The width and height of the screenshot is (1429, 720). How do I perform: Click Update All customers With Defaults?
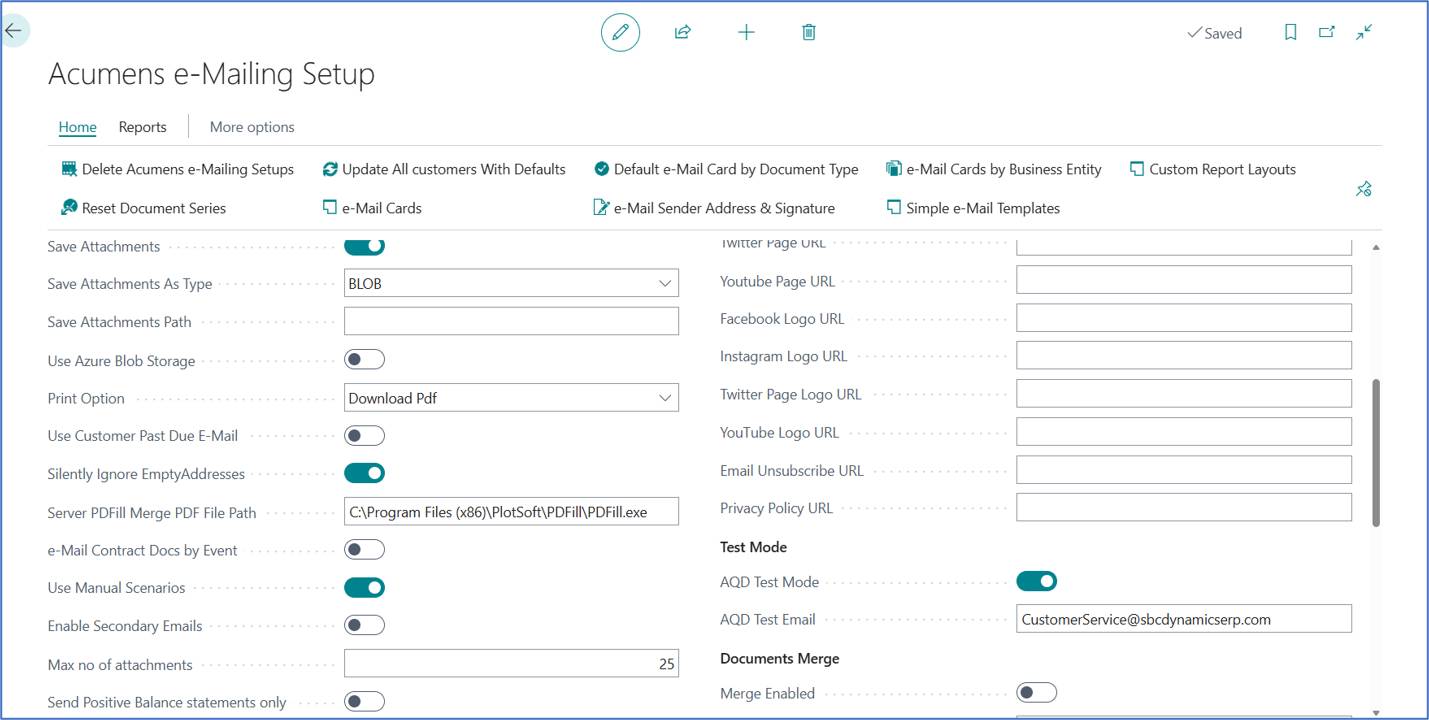444,169
